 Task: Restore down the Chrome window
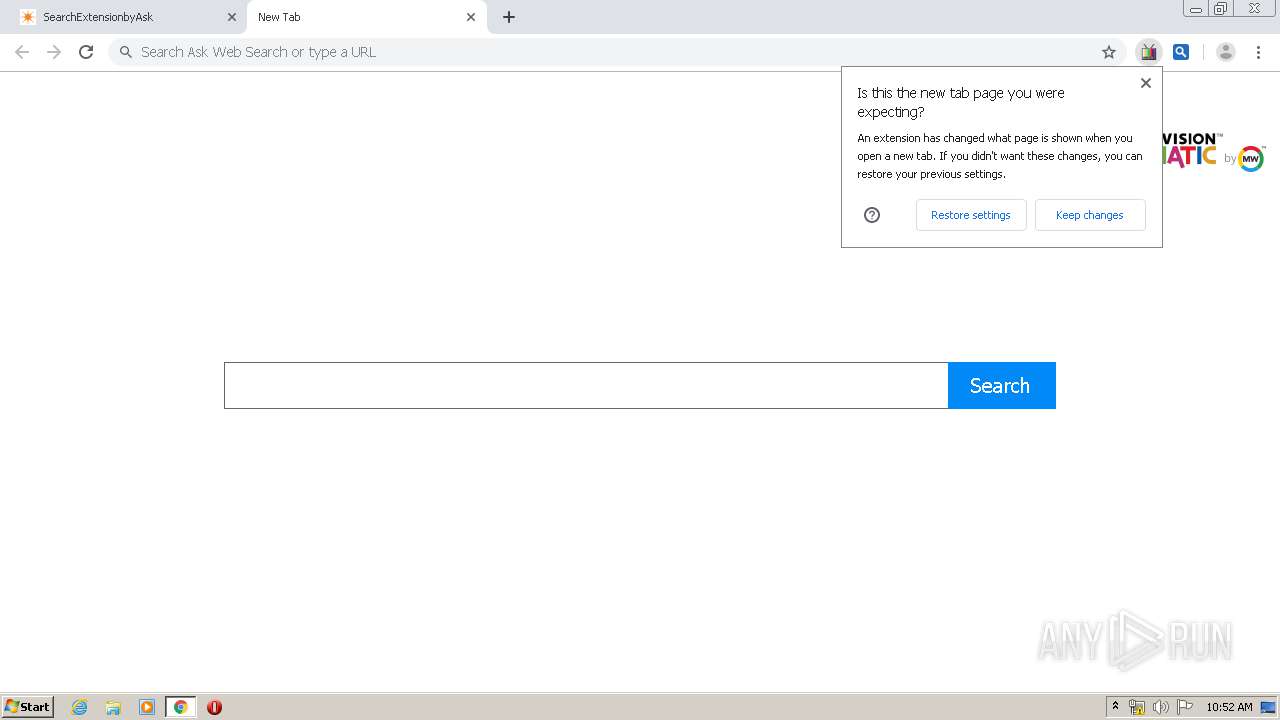[1221, 9]
